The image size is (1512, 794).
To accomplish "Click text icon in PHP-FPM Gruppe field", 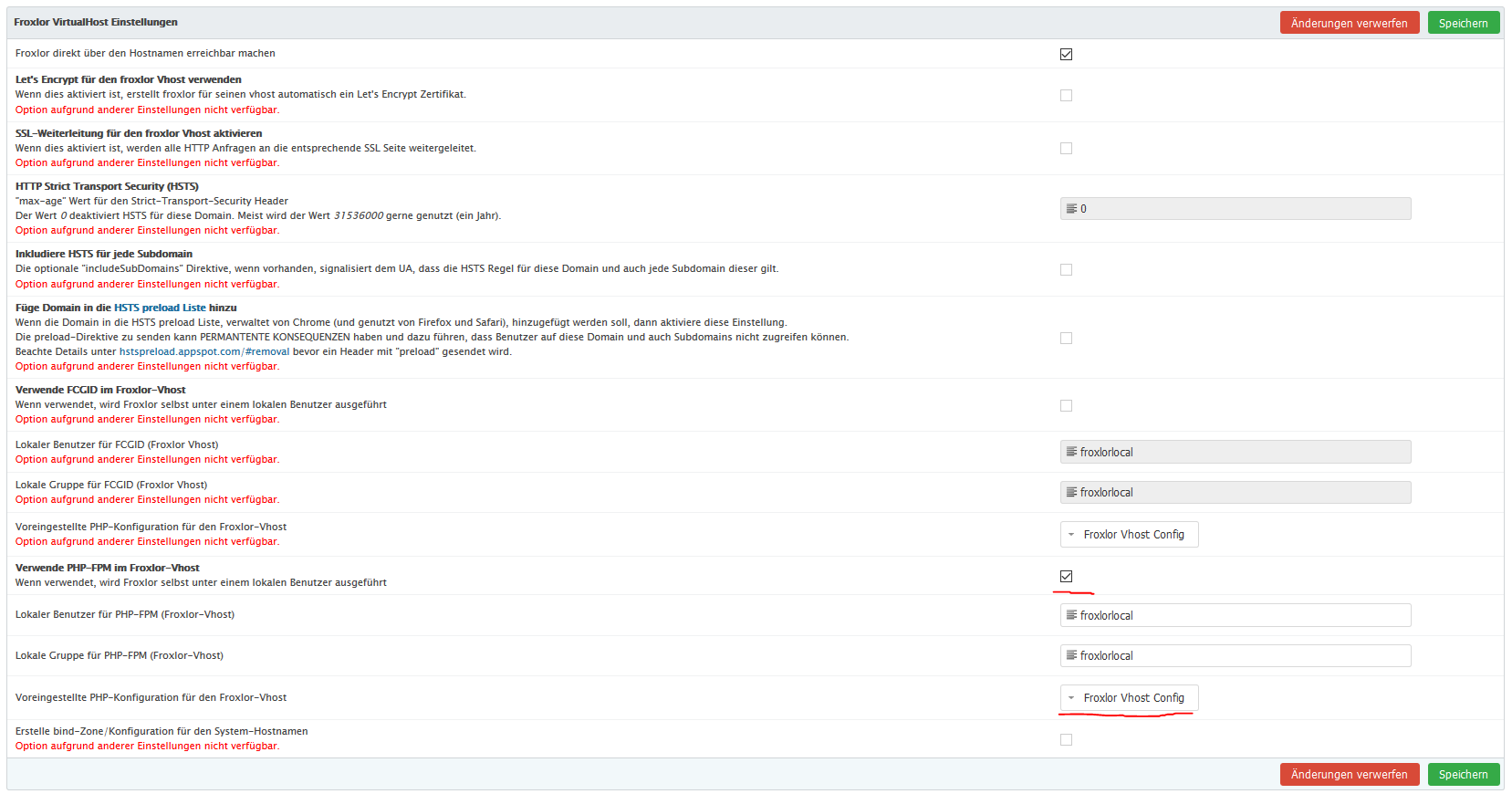I will [x=1071, y=655].
